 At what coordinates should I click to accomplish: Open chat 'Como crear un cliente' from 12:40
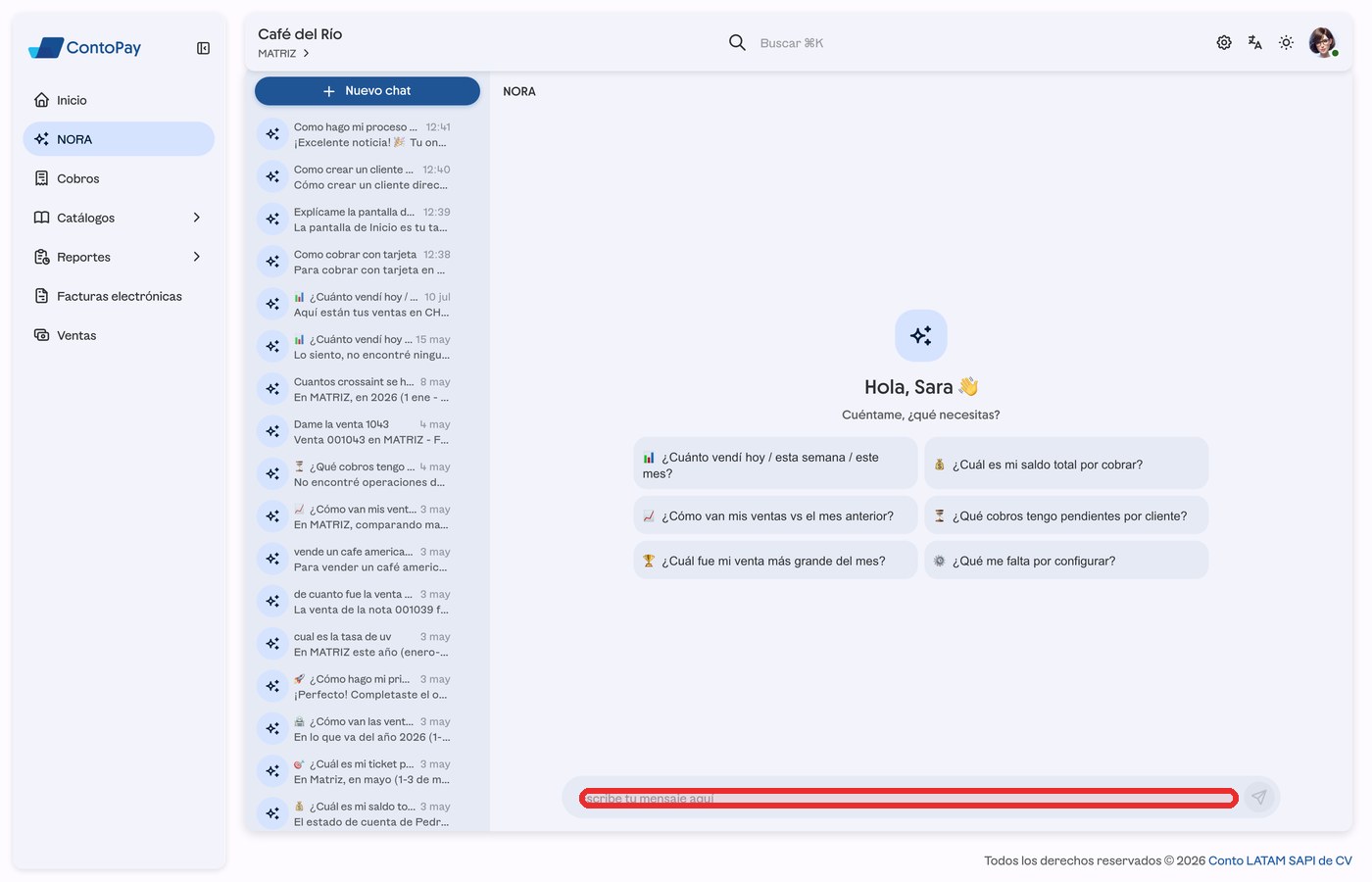[x=367, y=177]
